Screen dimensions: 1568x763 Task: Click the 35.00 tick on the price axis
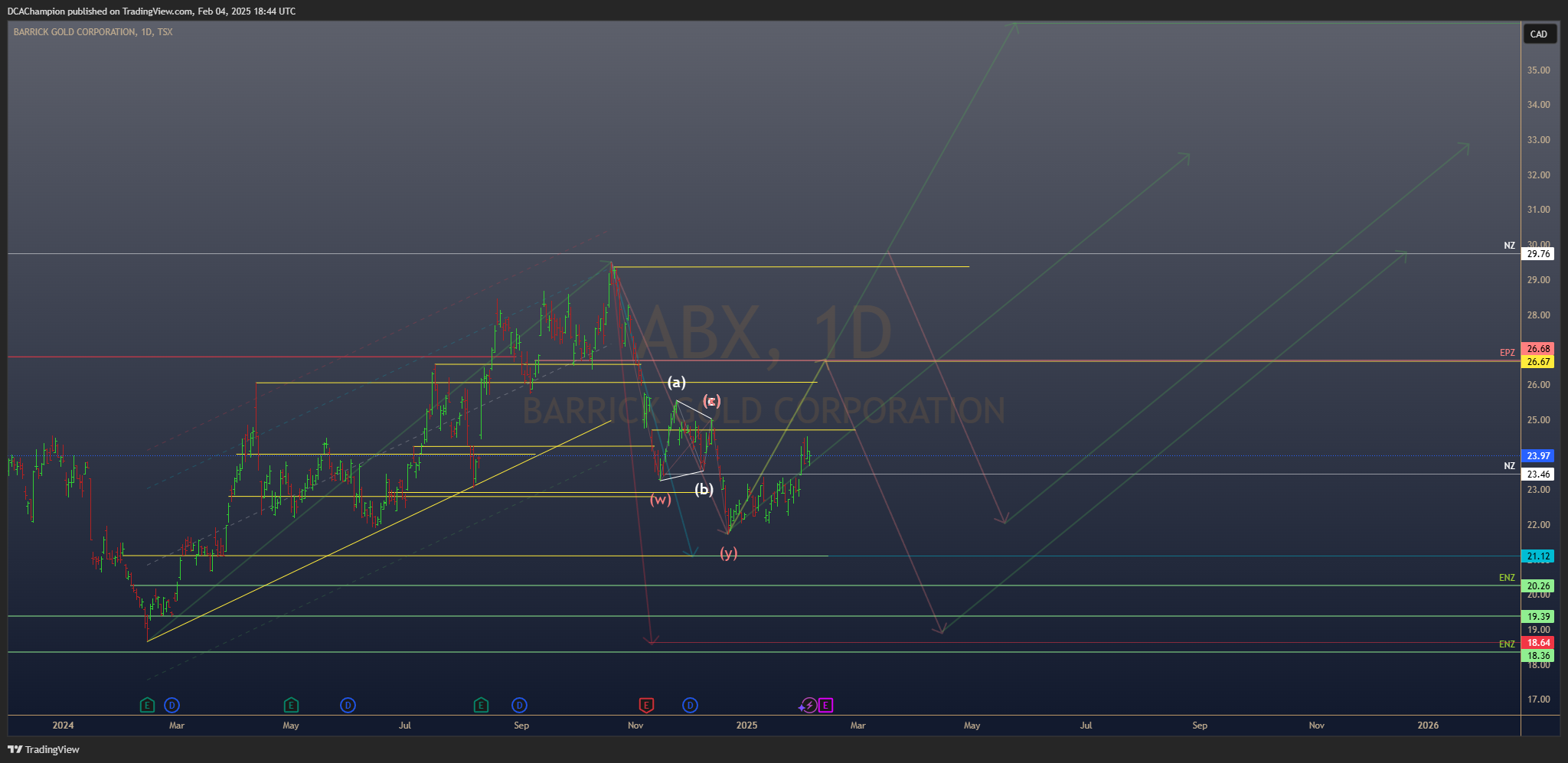coord(1538,70)
